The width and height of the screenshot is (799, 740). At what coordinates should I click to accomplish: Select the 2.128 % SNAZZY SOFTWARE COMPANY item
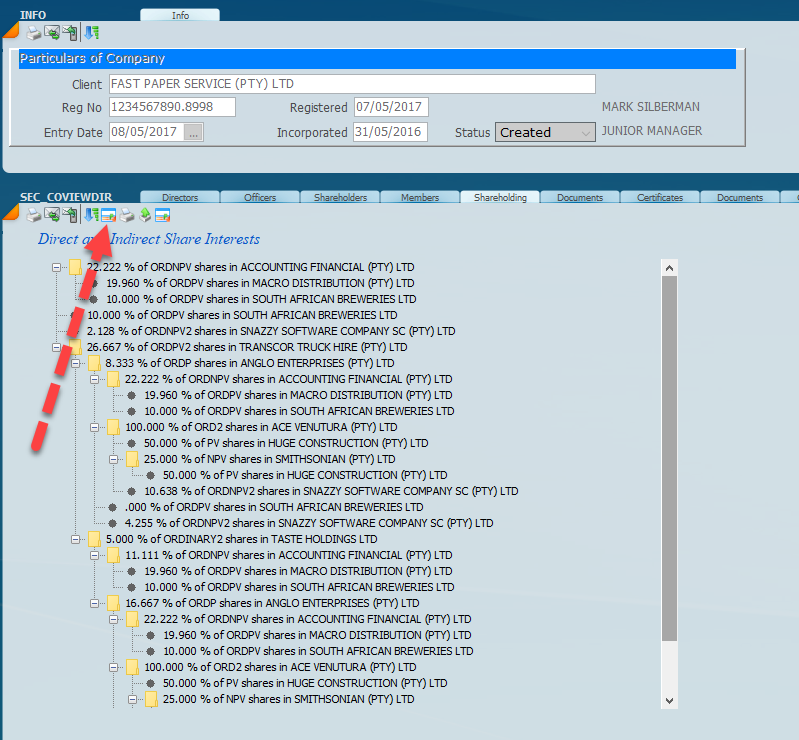tap(270, 331)
